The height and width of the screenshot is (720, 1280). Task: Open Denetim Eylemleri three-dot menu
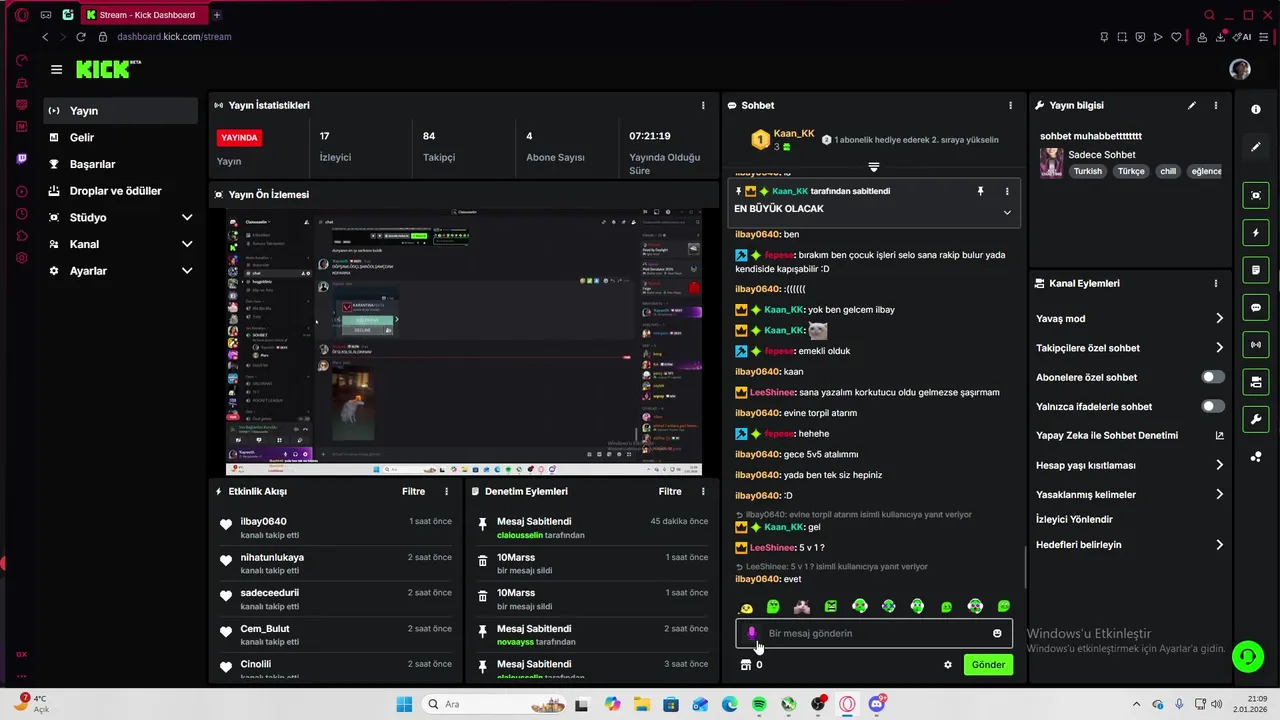[703, 491]
